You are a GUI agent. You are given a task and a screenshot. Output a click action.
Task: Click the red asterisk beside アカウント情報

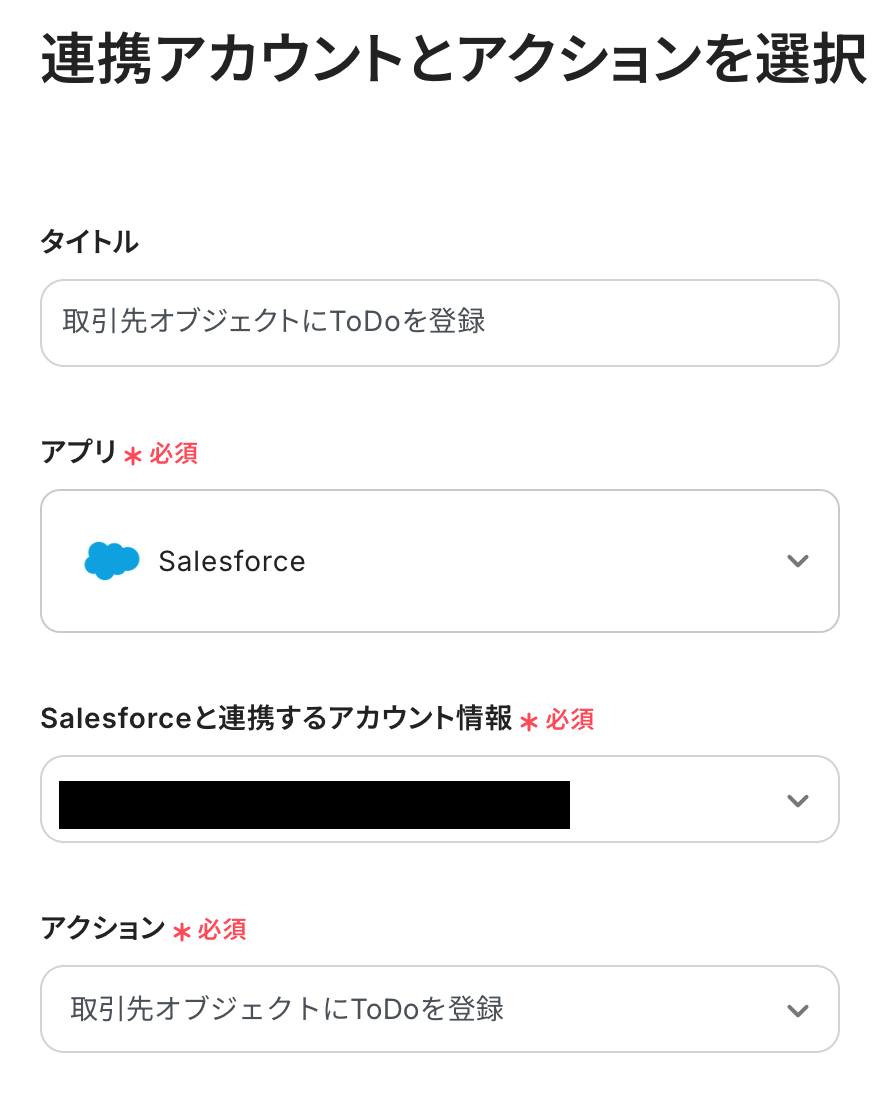point(529,721)
